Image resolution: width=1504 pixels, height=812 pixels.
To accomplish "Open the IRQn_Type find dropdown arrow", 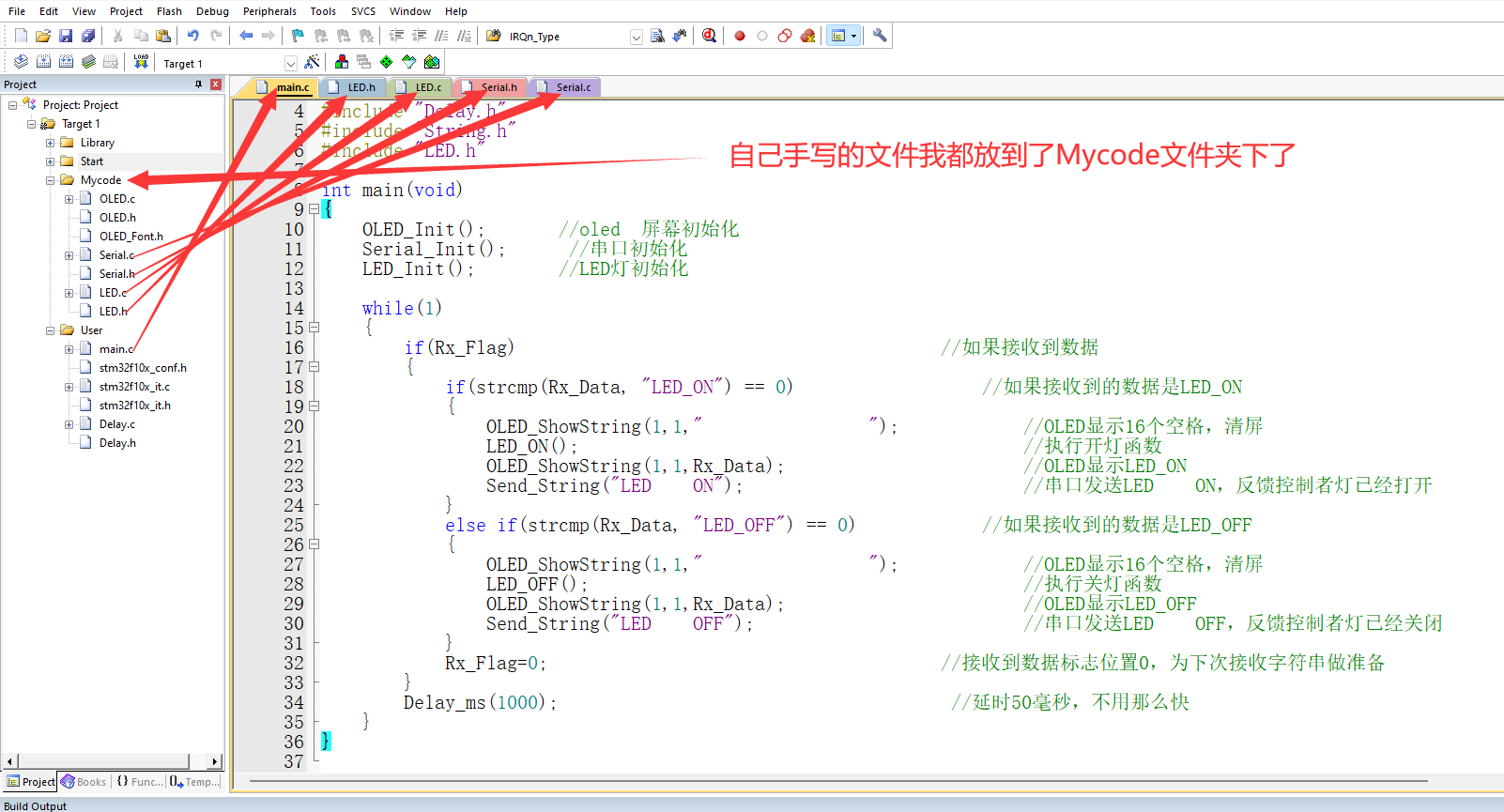I will (637, 37).
